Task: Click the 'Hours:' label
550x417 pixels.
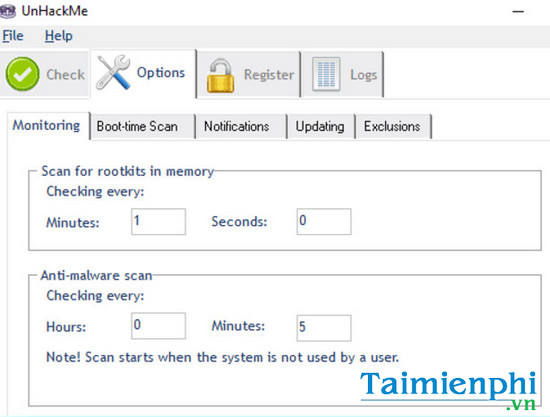Action: tap(66, 327)
